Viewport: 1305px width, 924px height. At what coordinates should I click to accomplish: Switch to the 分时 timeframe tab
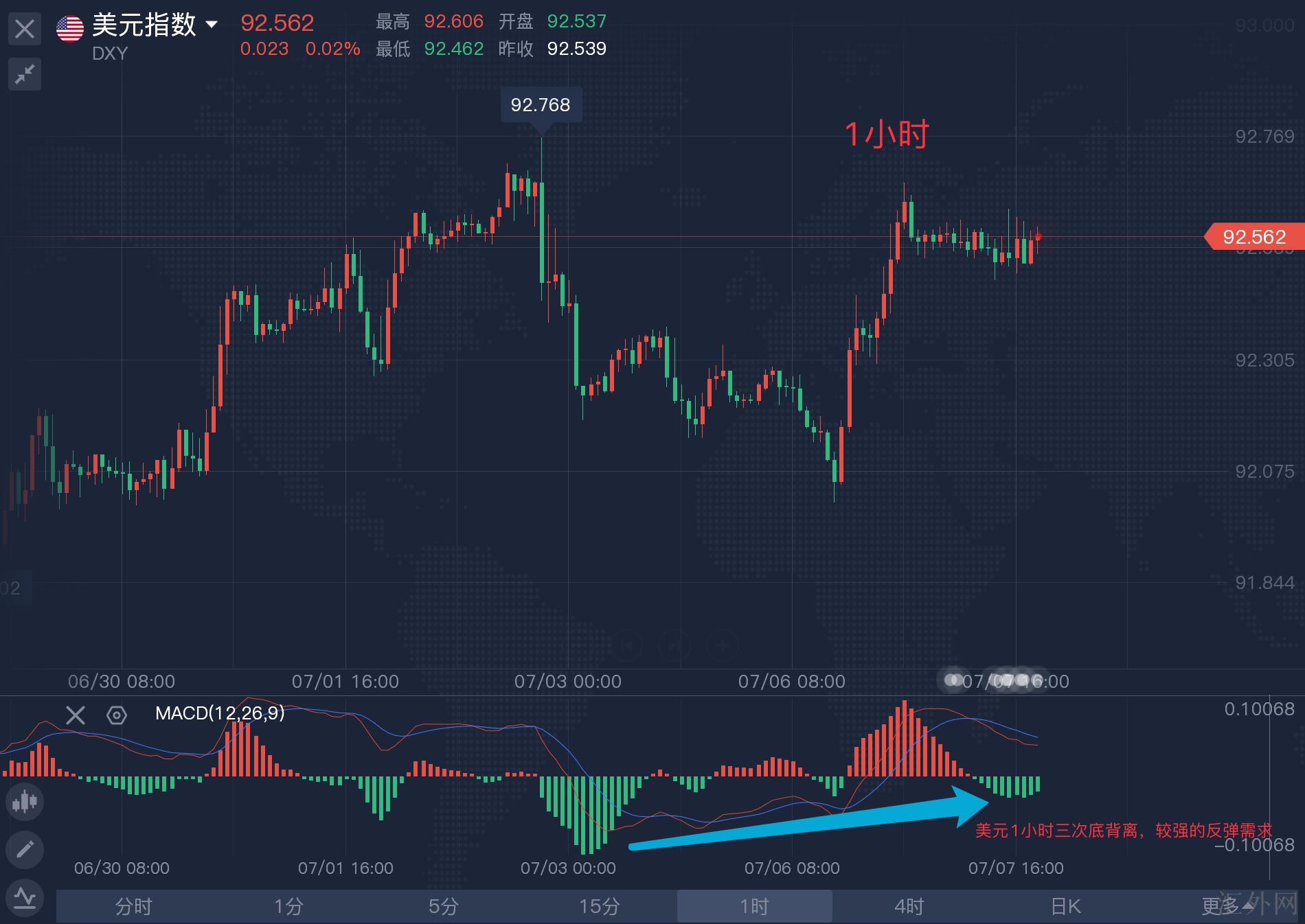pos(133,907)
